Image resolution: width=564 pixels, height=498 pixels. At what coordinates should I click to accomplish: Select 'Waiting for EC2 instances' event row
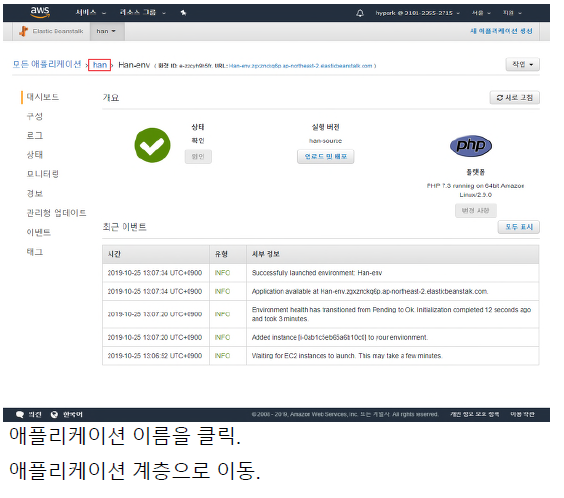[x=320, y=356]
